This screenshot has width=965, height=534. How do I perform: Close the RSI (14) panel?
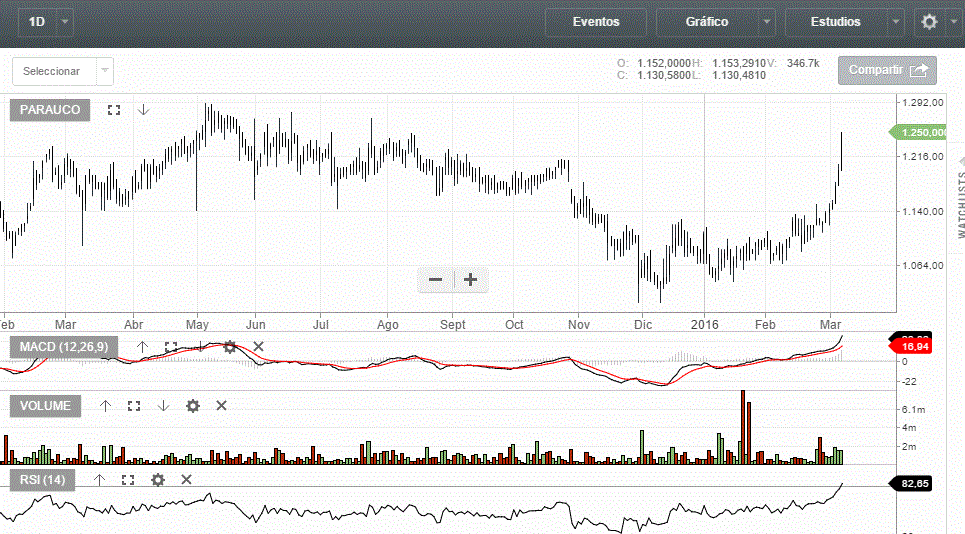(186, 480)
